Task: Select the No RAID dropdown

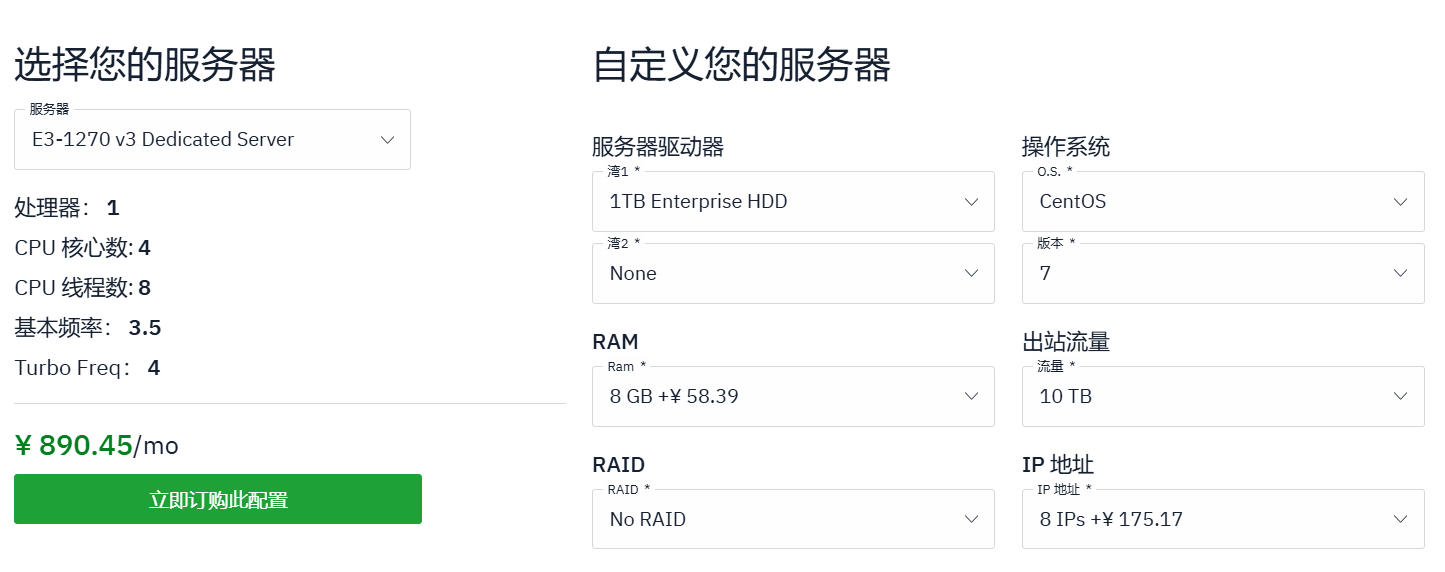Action: coord(780,520)
